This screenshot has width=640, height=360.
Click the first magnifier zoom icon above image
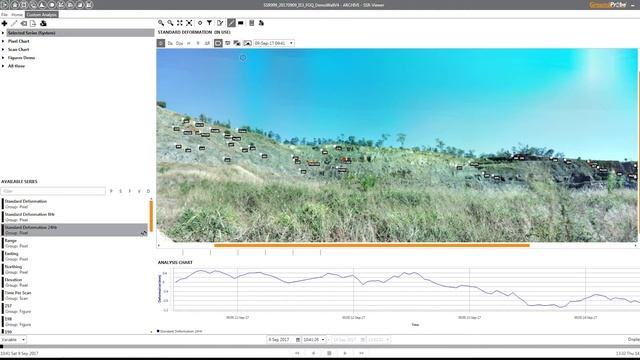click(161, 23)
